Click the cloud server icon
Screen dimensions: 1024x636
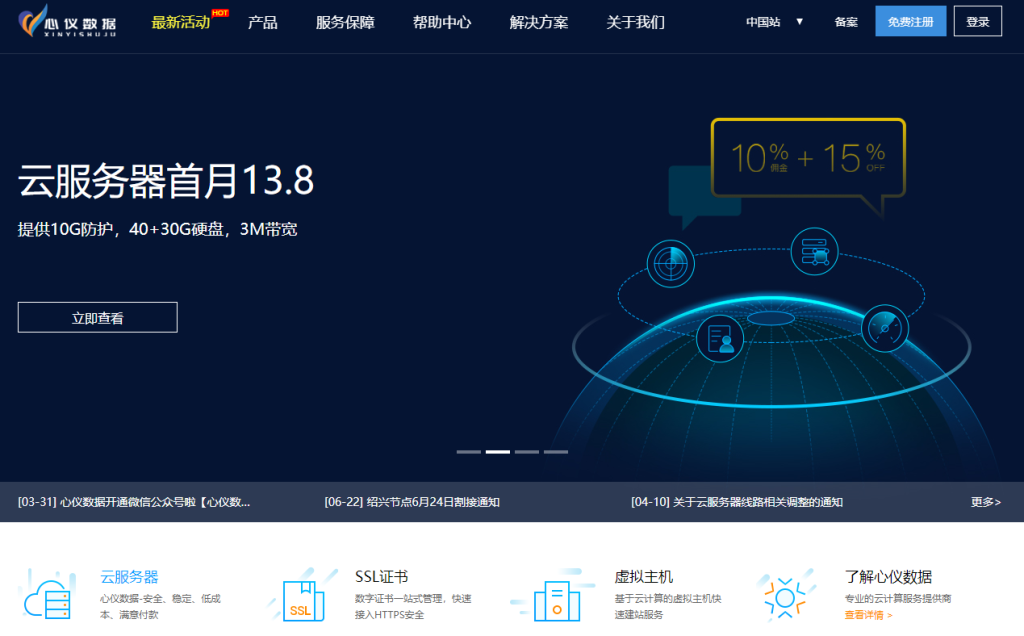click(x=48, y=595)
